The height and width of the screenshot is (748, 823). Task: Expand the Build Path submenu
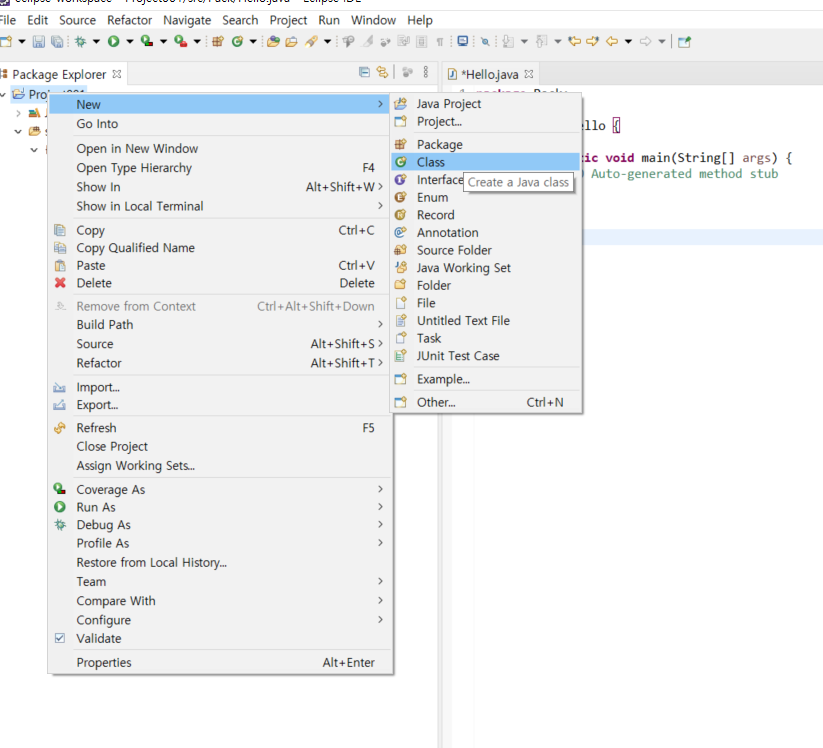[x=220, y=324]
